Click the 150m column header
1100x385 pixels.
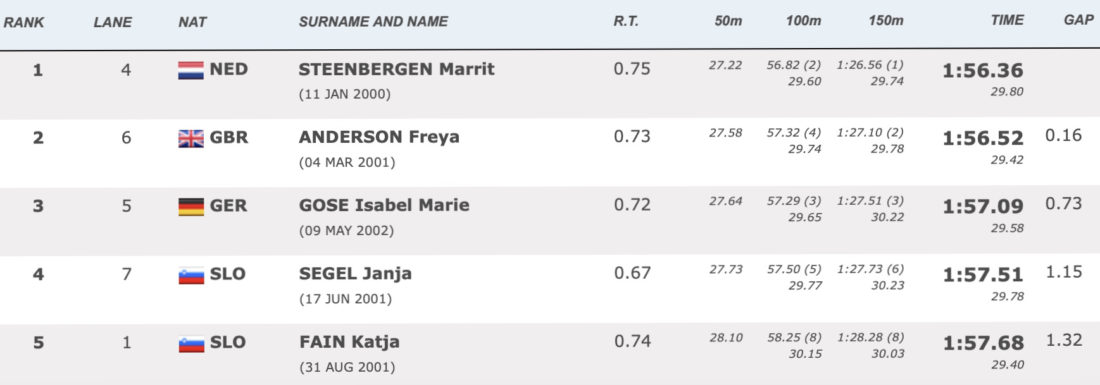(x=885, y=21)
